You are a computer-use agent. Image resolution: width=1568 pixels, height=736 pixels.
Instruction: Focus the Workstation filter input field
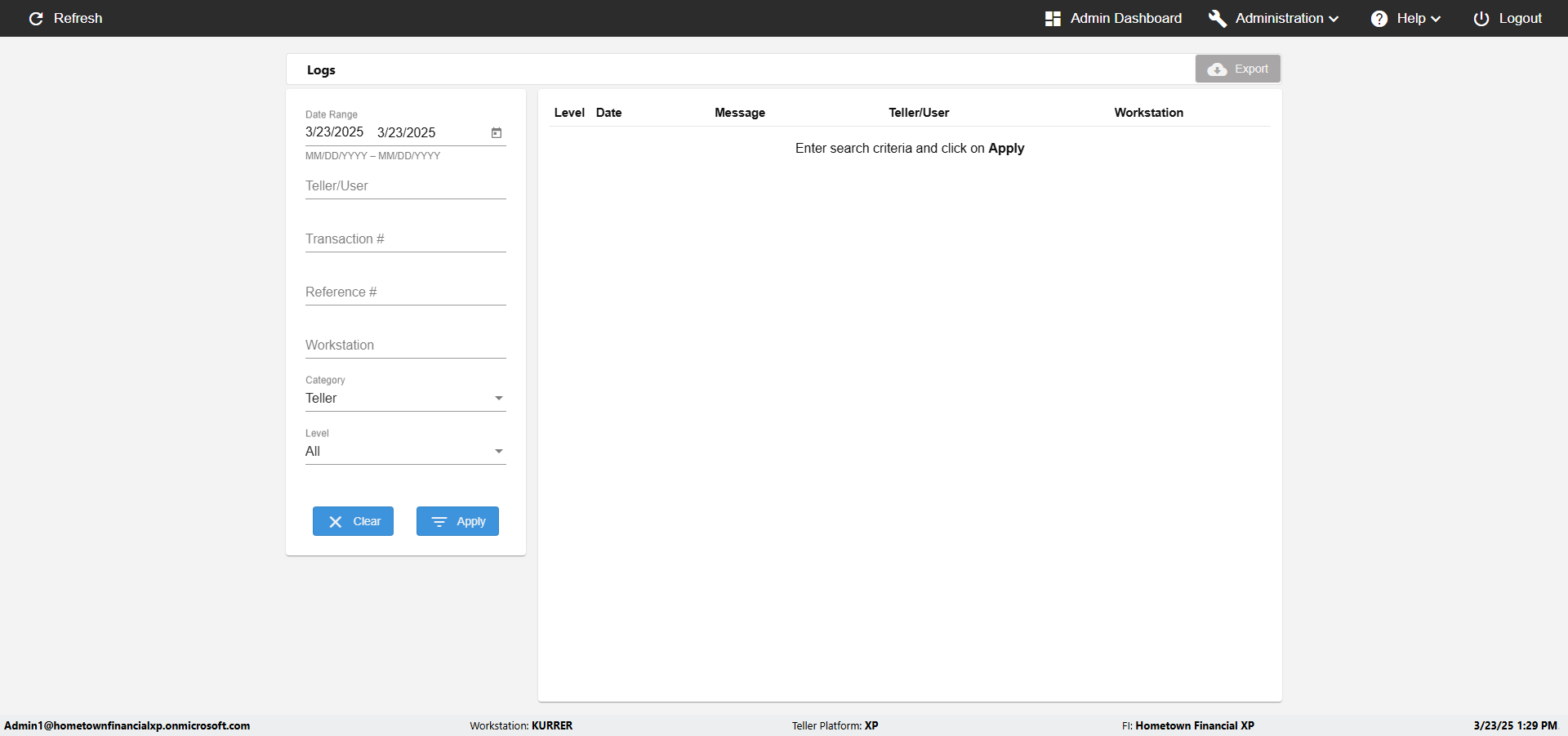pos(406,346)
